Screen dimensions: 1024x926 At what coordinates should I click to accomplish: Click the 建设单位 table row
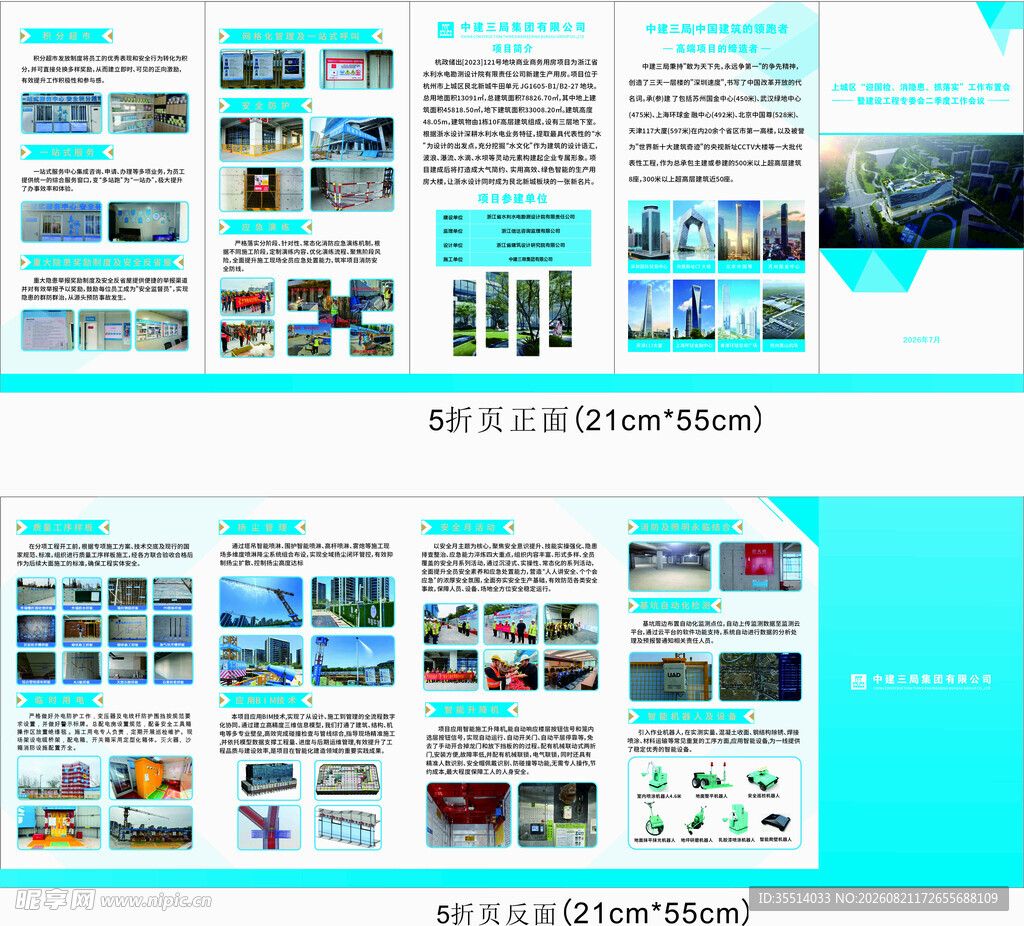point(513,217)
